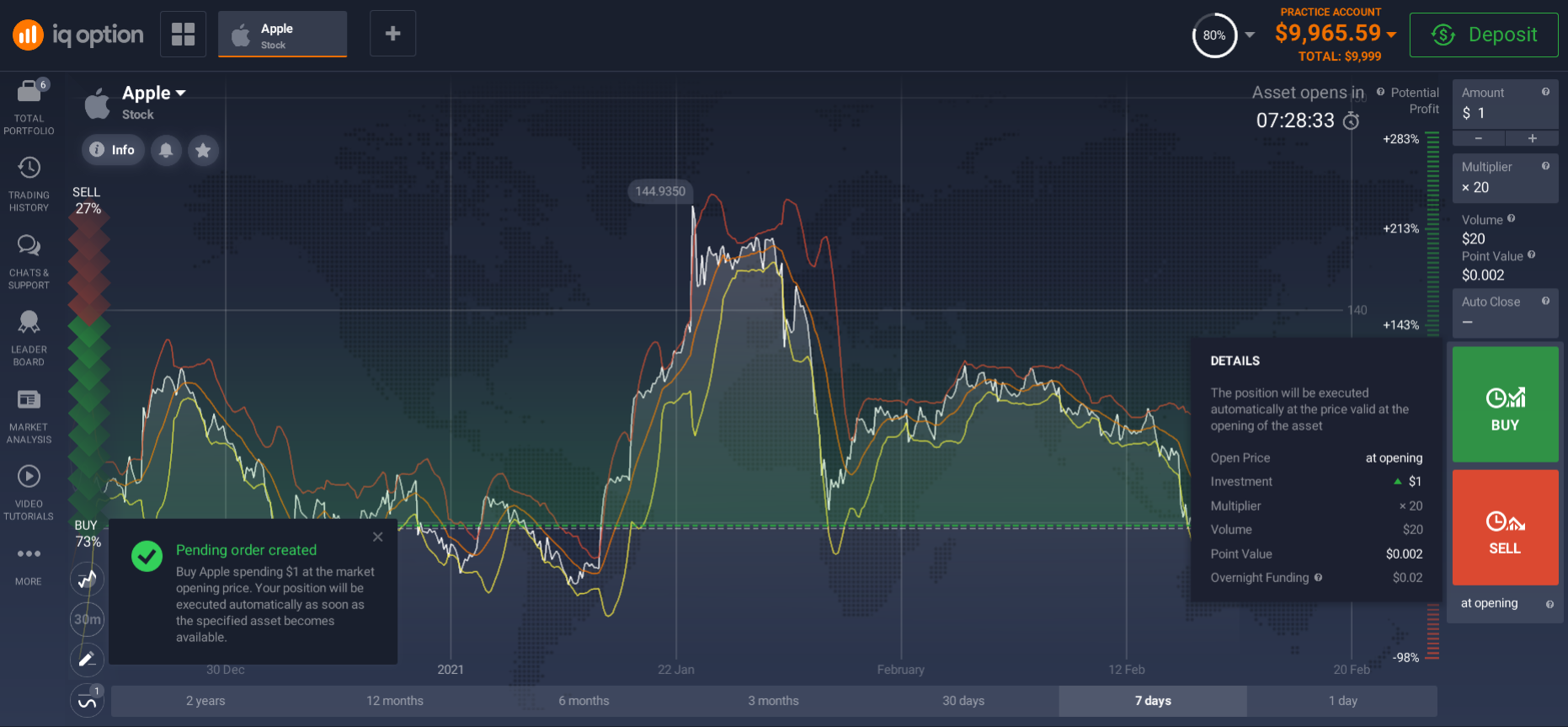Close the Pending order created notification
Screen dimensions: 1568x727
coord(378,537)
